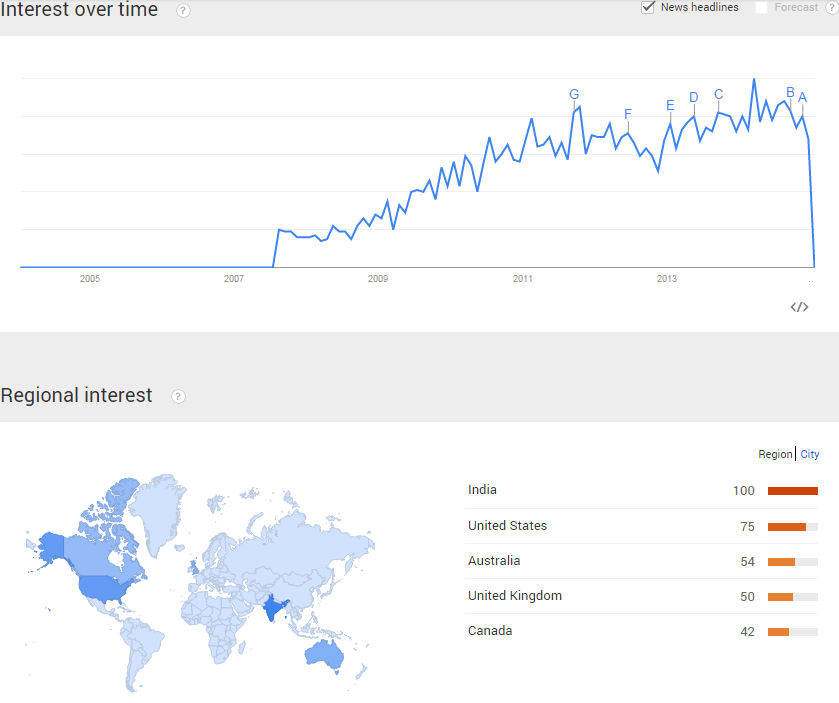Click India in the region list
The width and height of the screenshot is (839, 703).
click(x=482, y=490)
